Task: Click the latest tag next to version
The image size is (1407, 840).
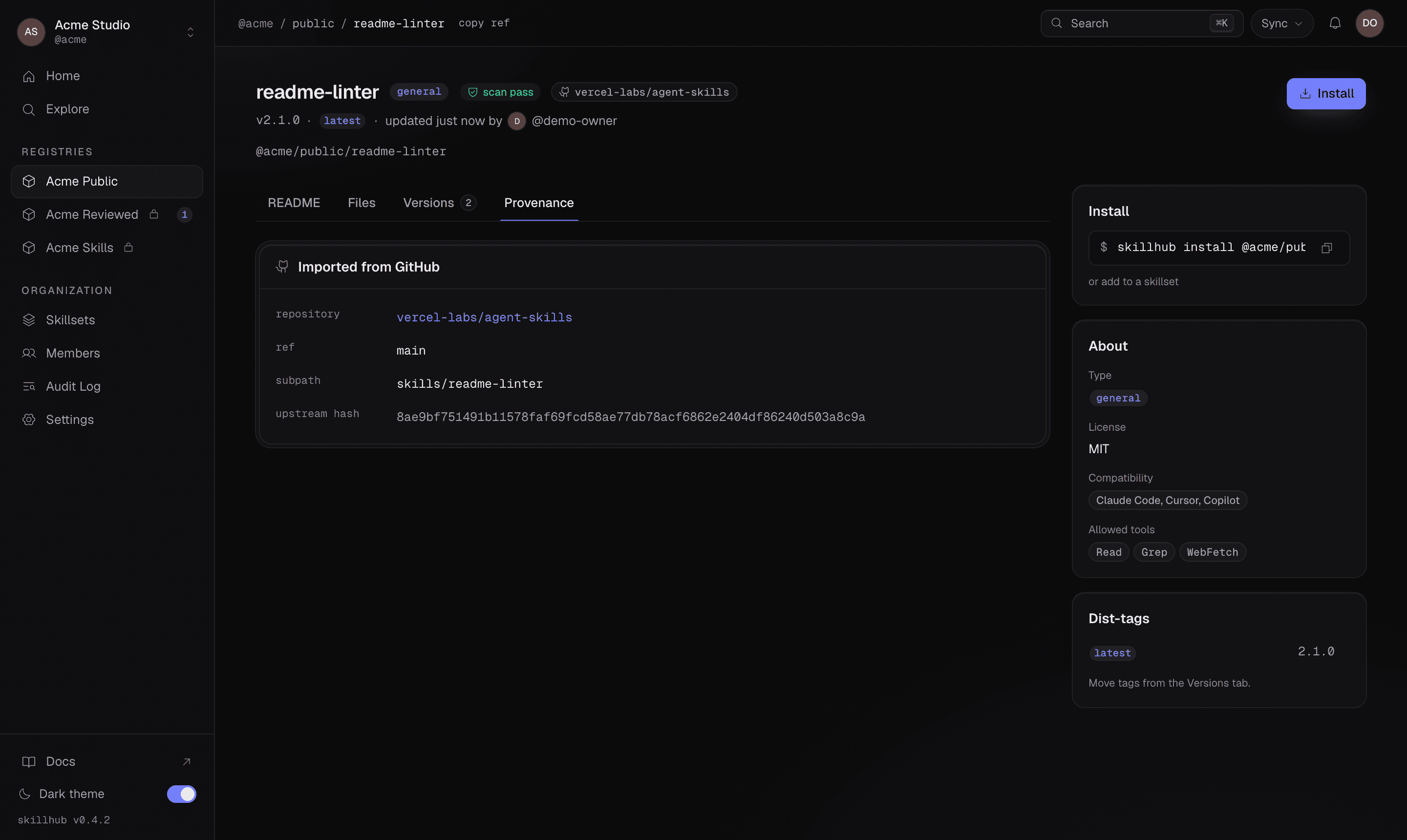Action: coord(342,121)
